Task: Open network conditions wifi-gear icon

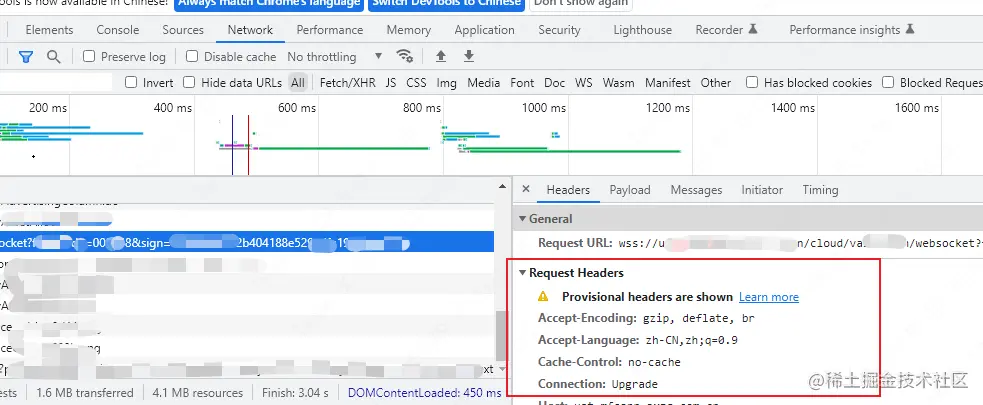Action: [x=404, y=56]
